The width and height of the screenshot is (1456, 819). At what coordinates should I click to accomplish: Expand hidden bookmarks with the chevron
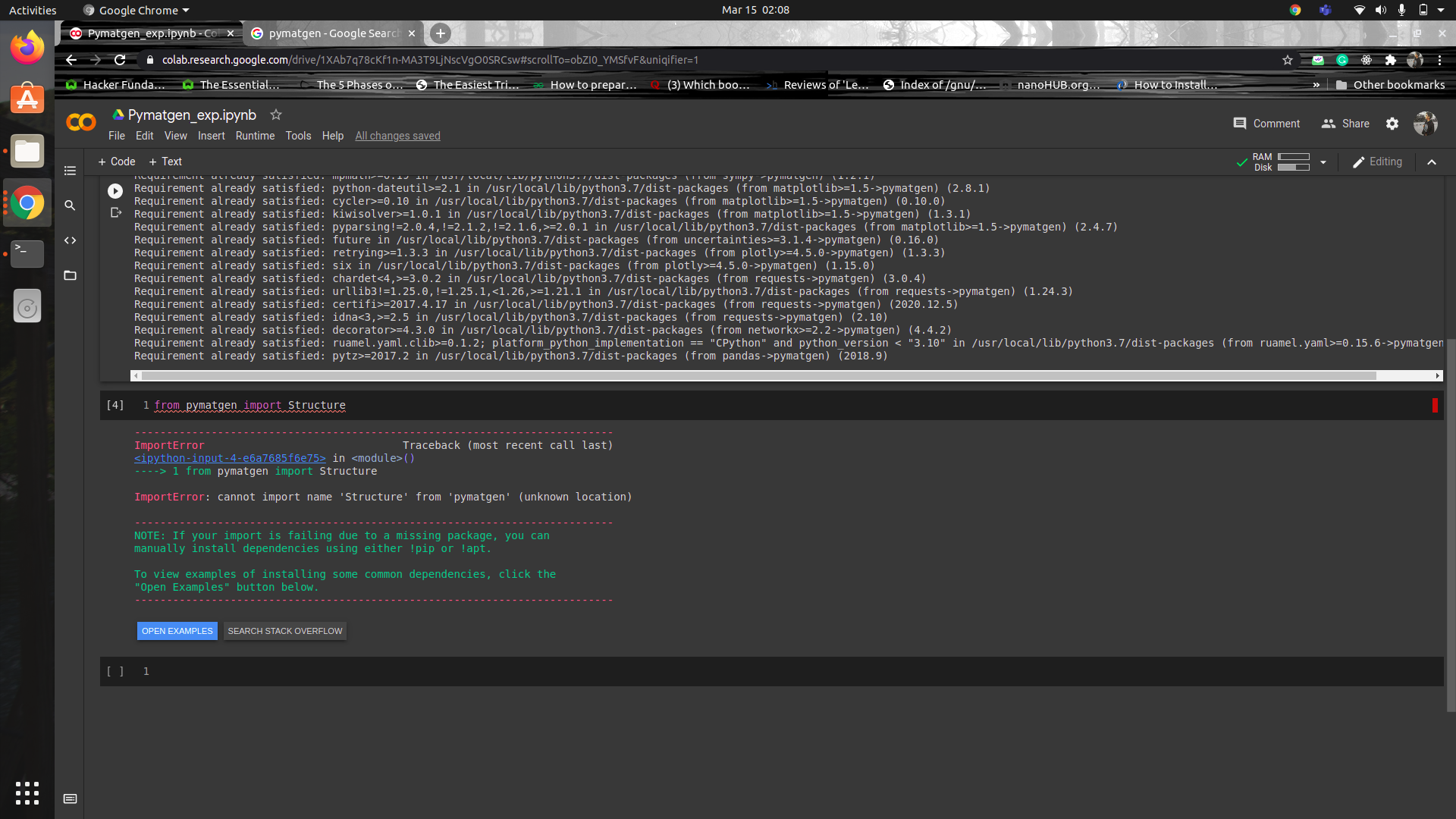click(x=1316, y=85)
